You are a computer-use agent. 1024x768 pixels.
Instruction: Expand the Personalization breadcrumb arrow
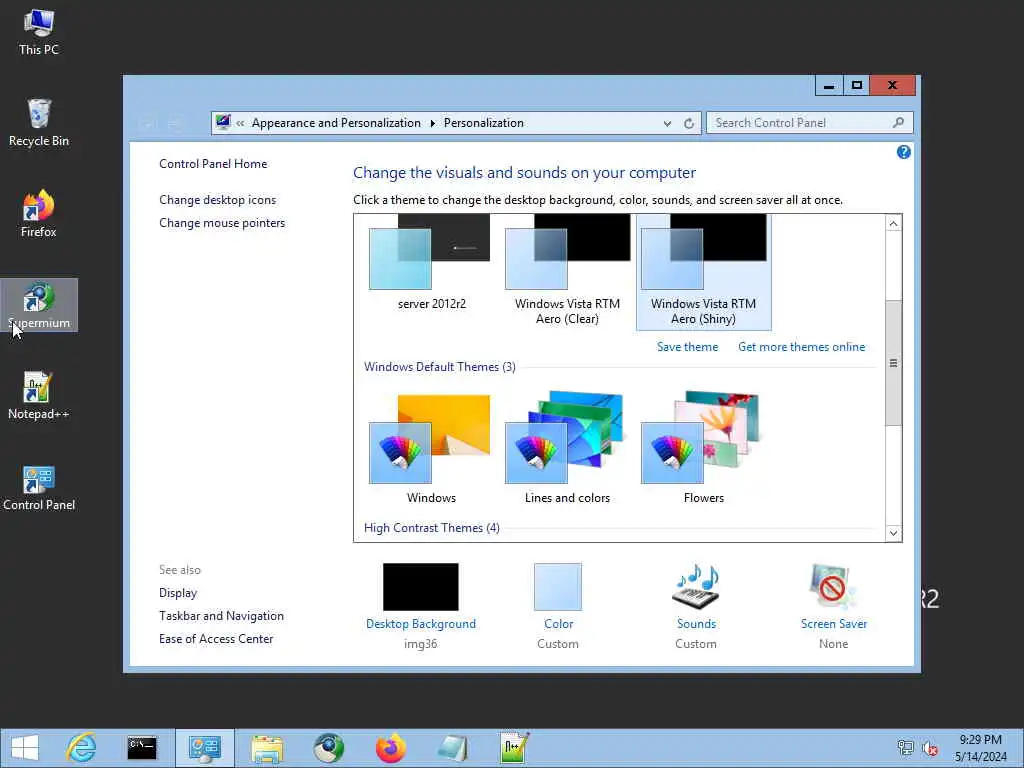(432, 123)
